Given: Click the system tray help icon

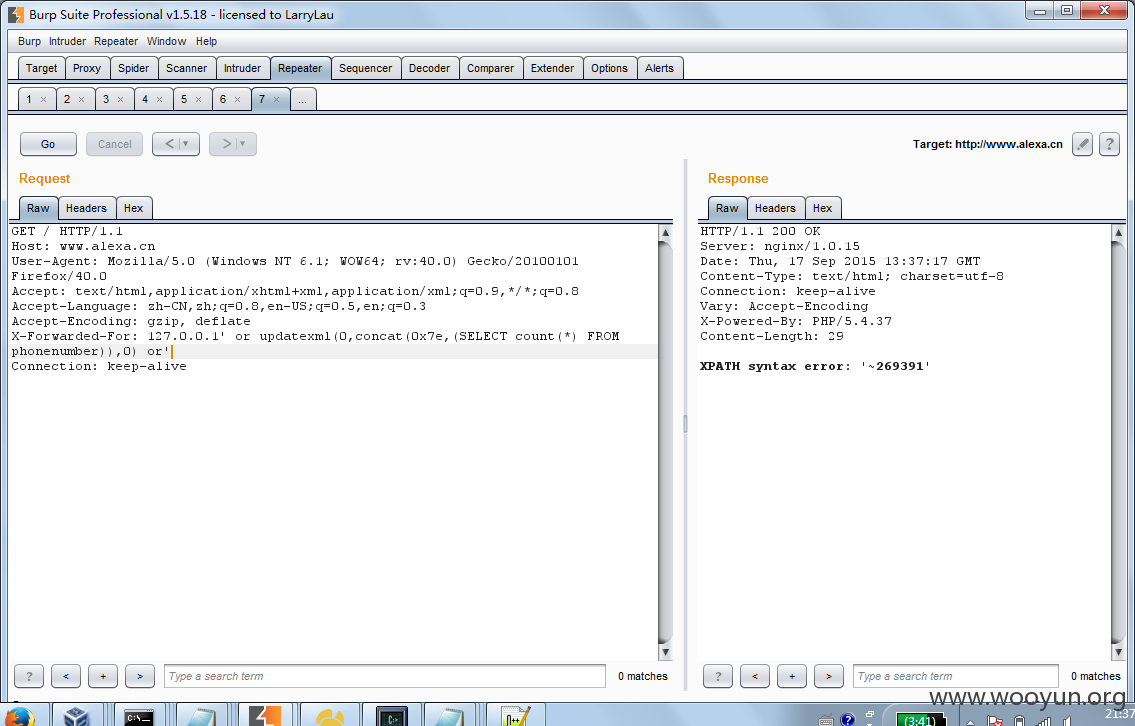Looking at the screenshot, I should 848,719.
